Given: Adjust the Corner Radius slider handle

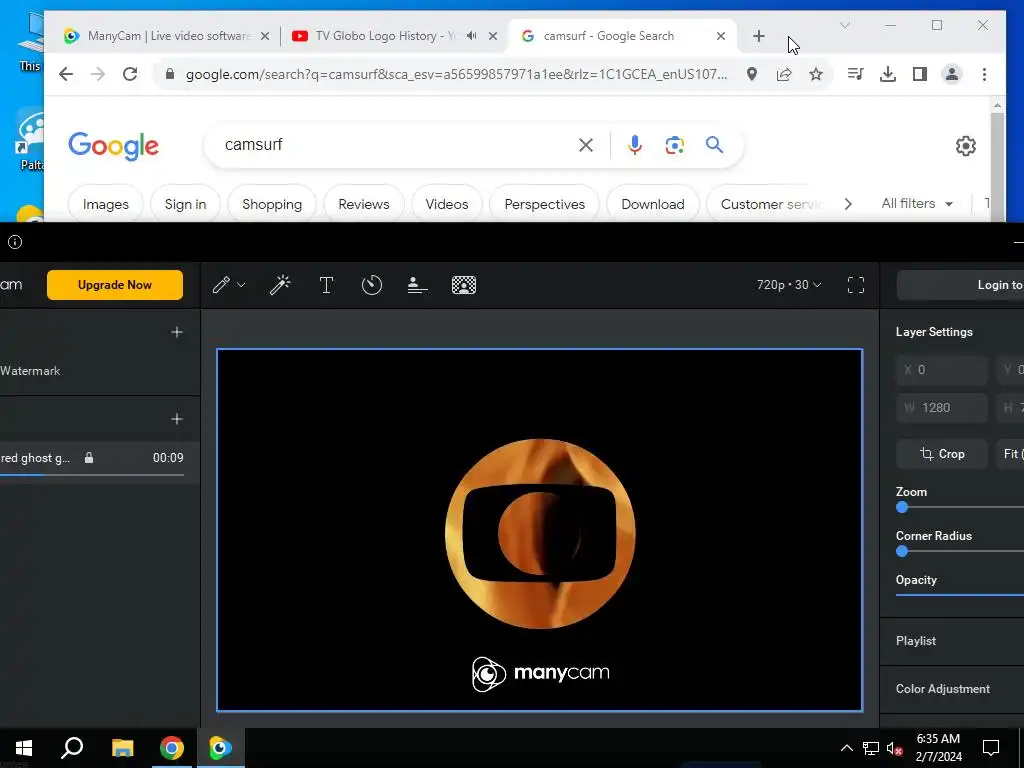Looking at the screenshot, I should (902, 551).
